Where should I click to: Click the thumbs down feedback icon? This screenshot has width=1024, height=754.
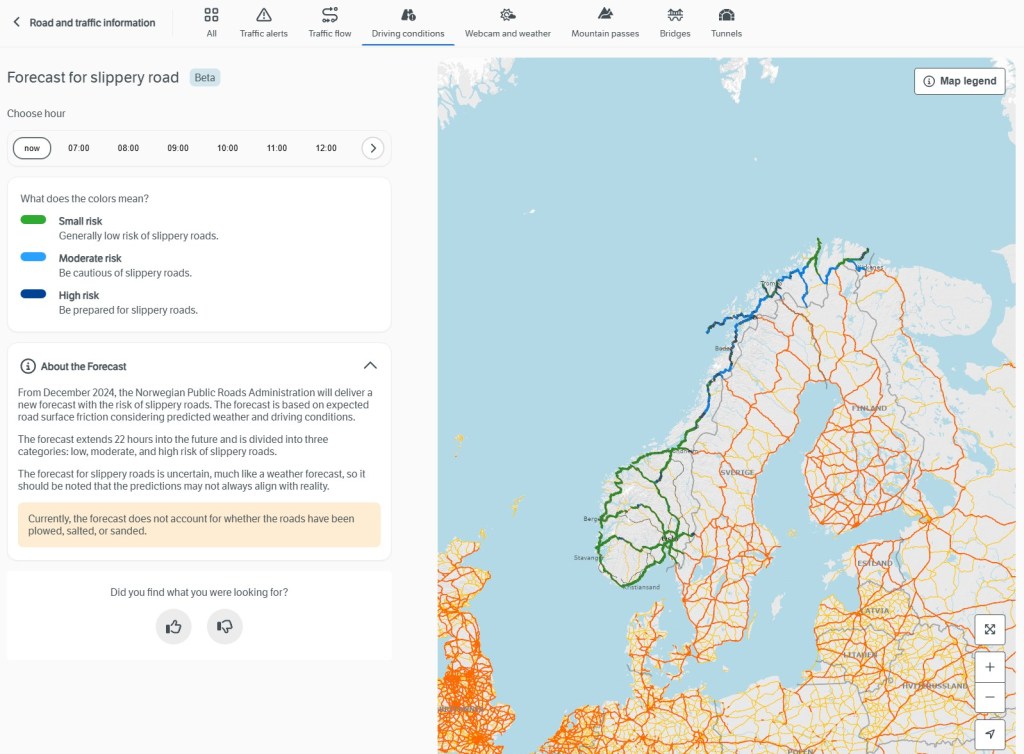(225, 627)
